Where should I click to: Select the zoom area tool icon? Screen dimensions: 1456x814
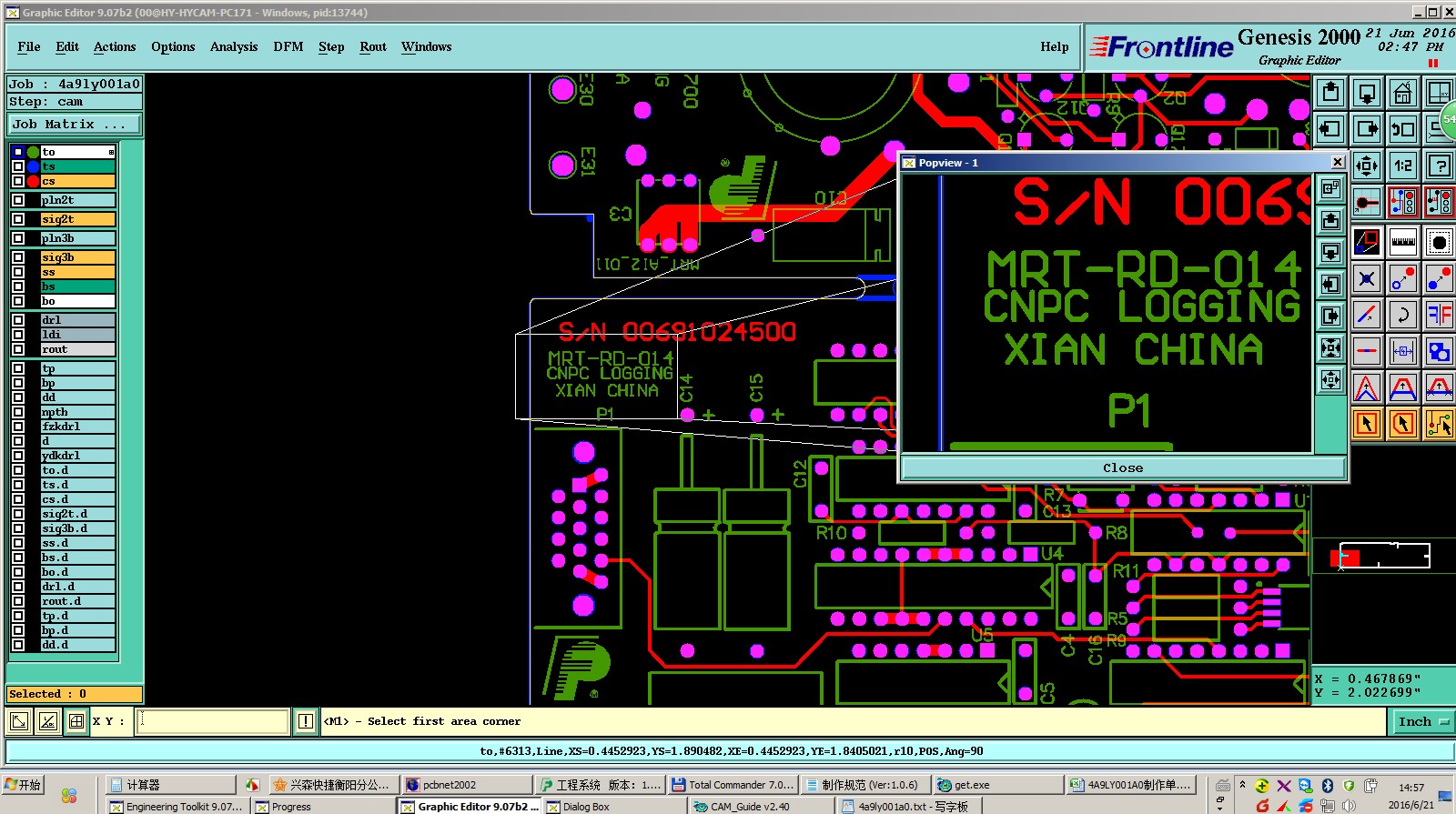click(x=1367, y=242)
